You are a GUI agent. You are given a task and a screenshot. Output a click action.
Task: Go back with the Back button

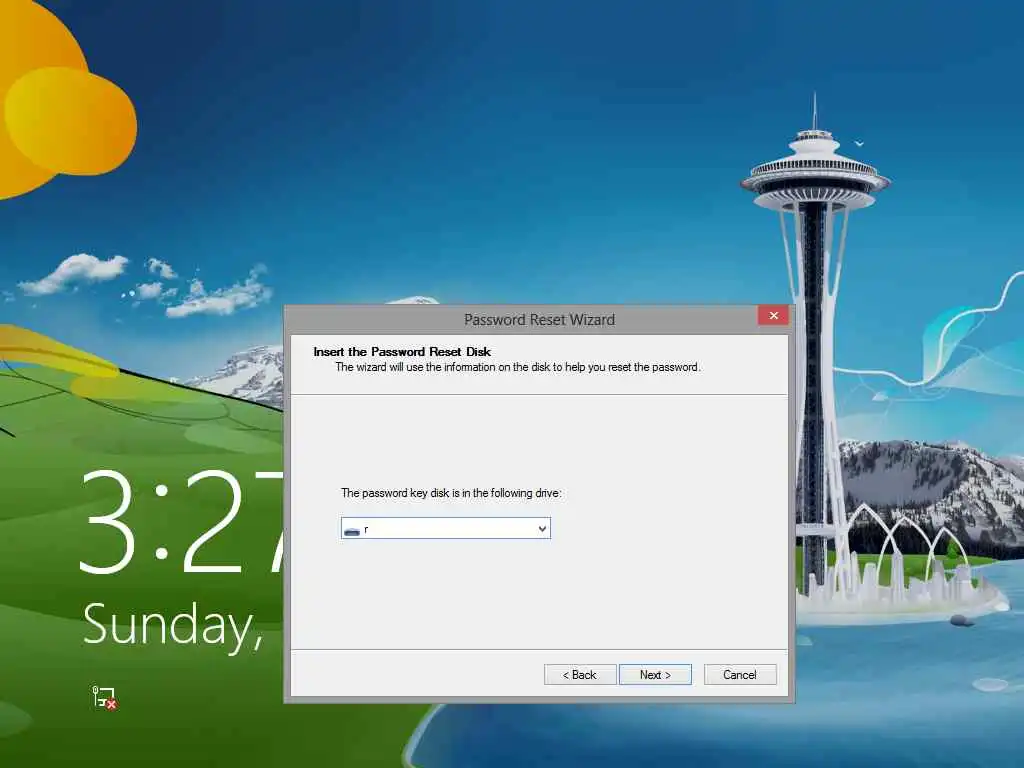tap(580, 675)
